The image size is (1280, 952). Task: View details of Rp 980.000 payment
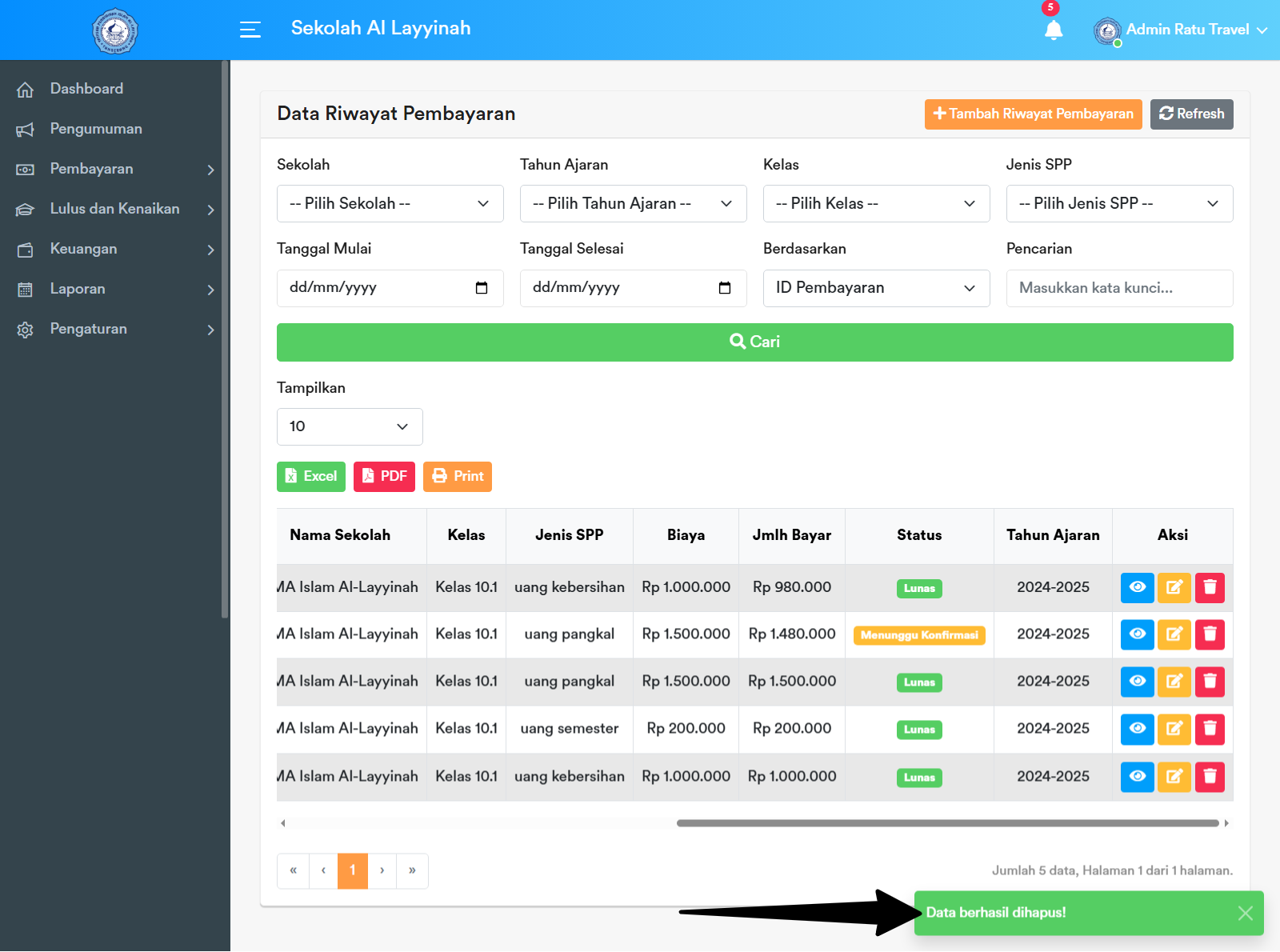[1137, 587]
